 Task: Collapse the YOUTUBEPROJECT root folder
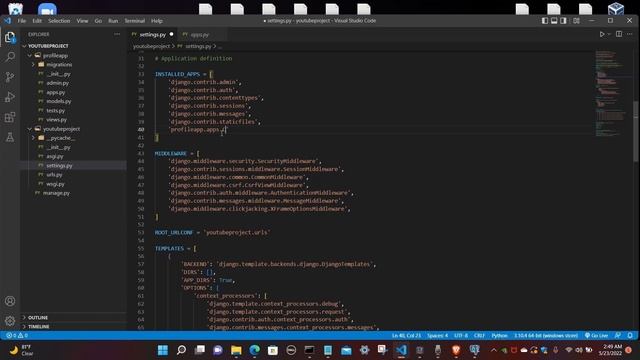[24, 46]
